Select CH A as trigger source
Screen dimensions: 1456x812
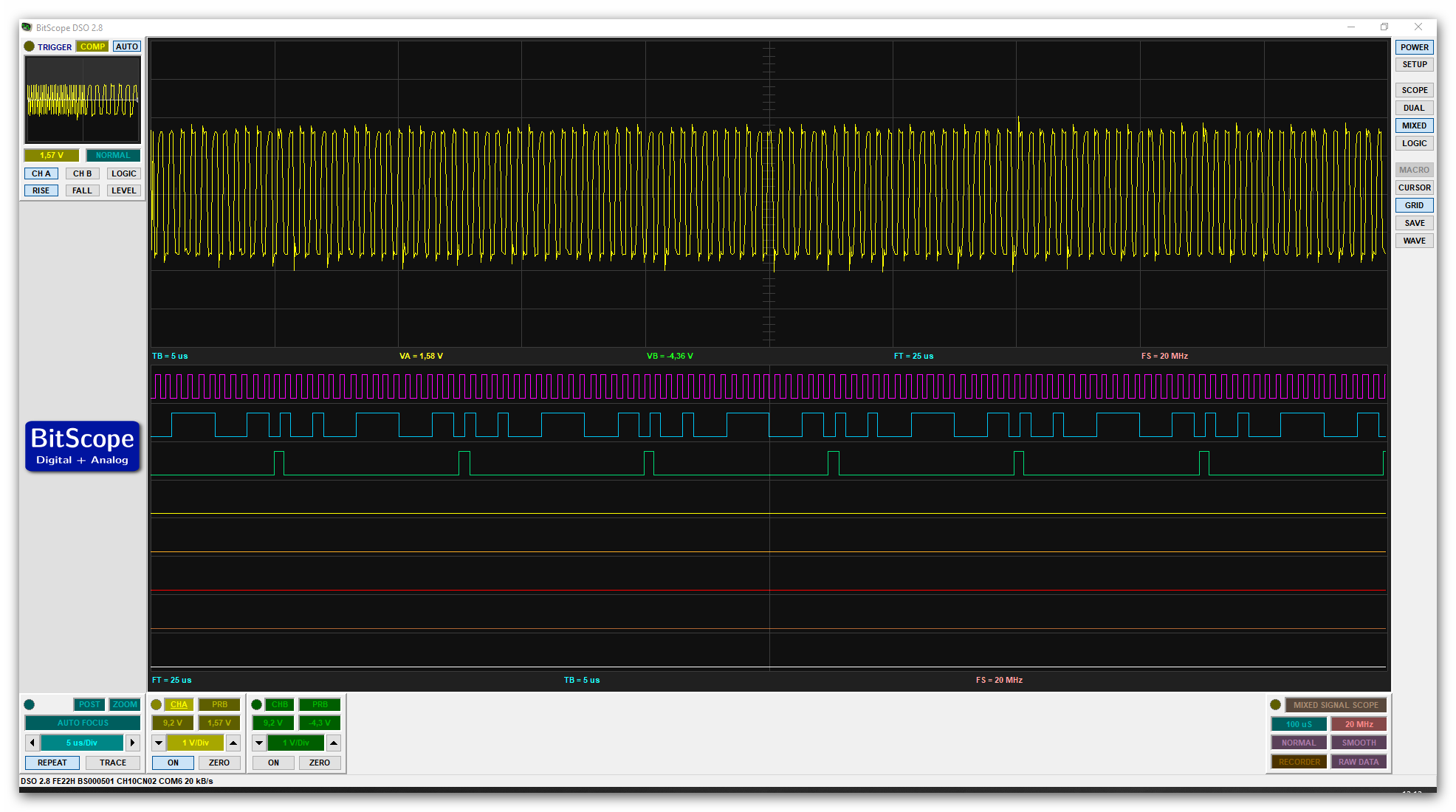point(41,173)
